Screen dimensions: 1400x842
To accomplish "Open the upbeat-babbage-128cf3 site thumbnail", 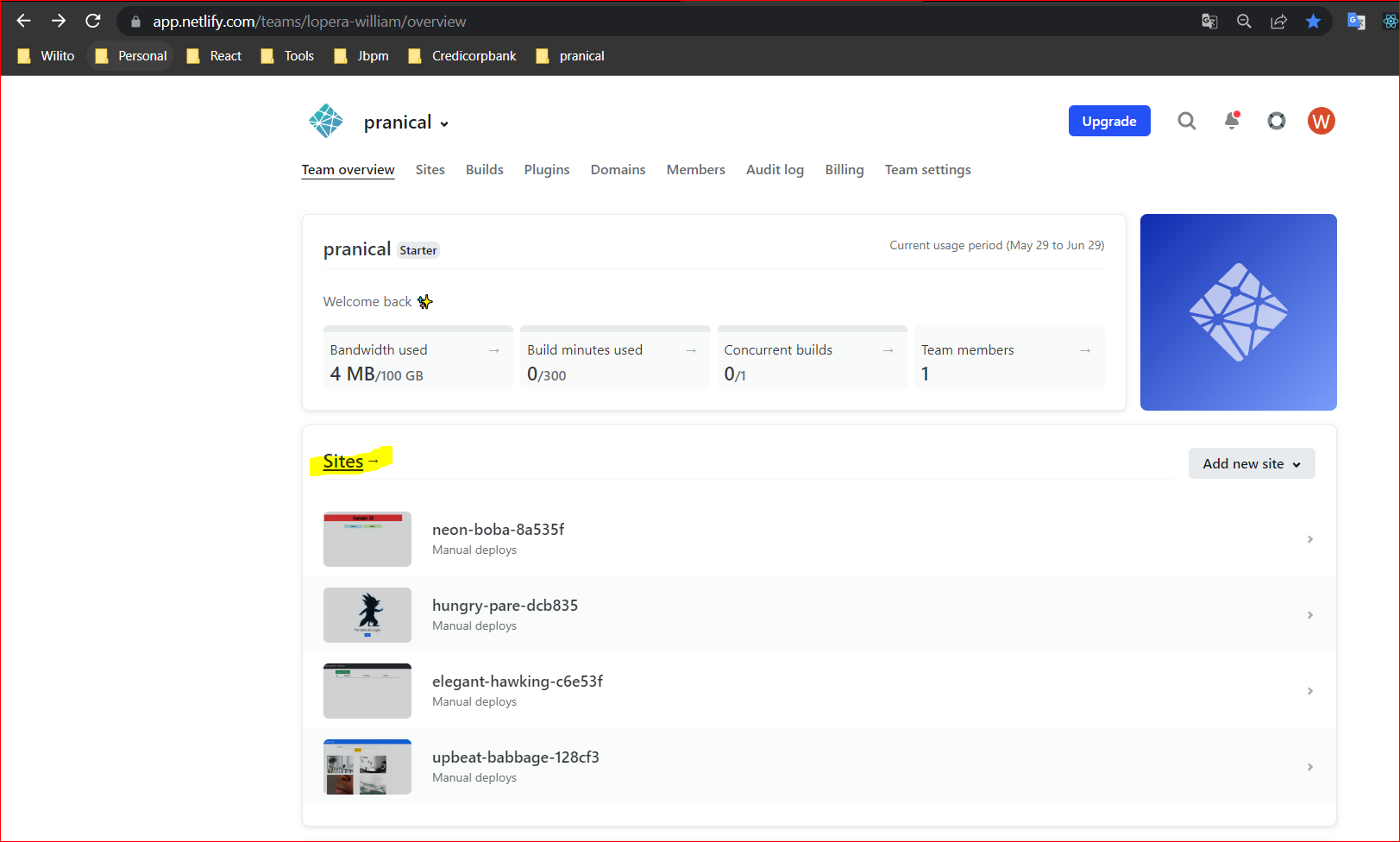I will tap(367, 767).
